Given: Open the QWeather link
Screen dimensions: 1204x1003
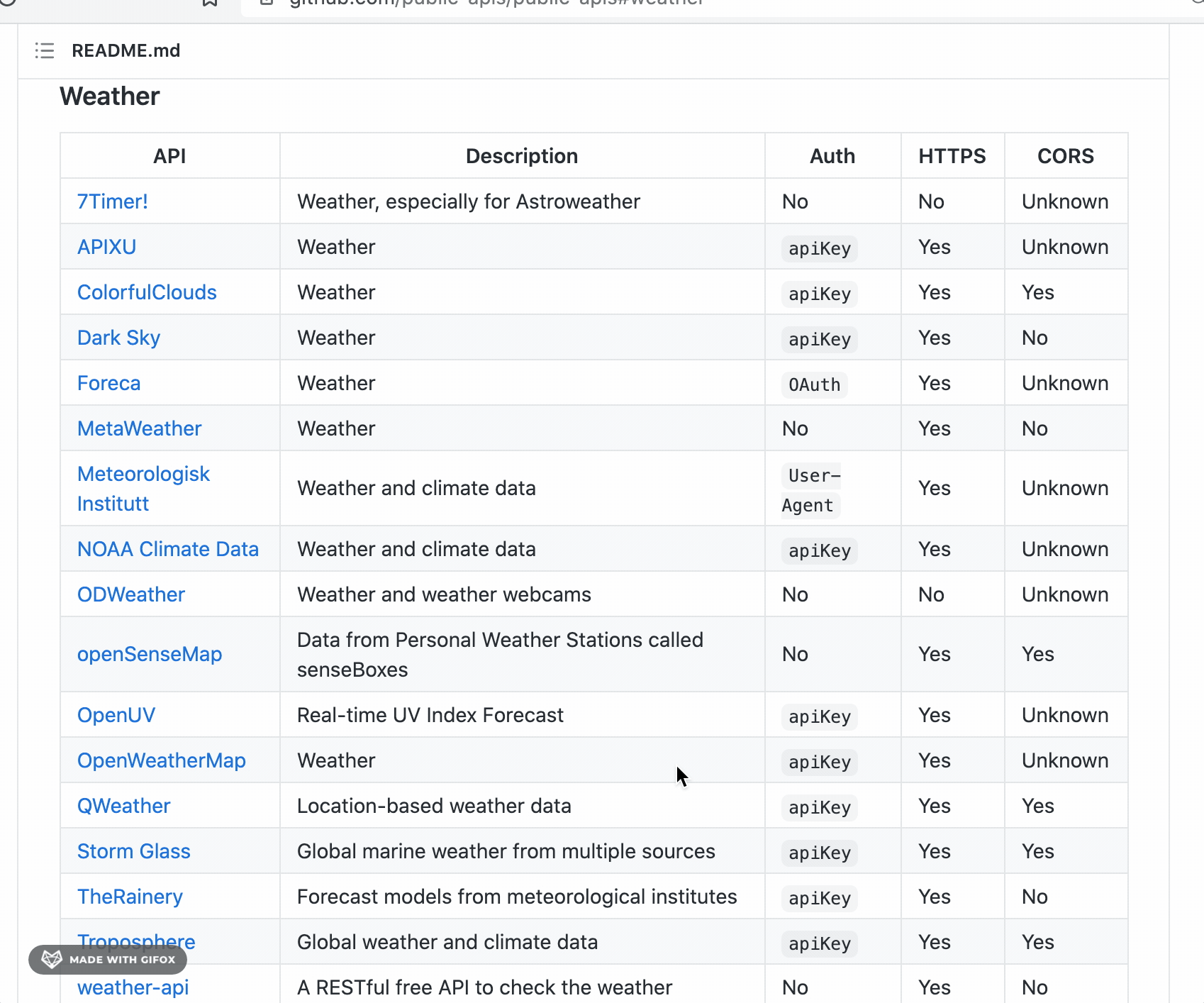Looking at the screenshot, I should 124,806.
